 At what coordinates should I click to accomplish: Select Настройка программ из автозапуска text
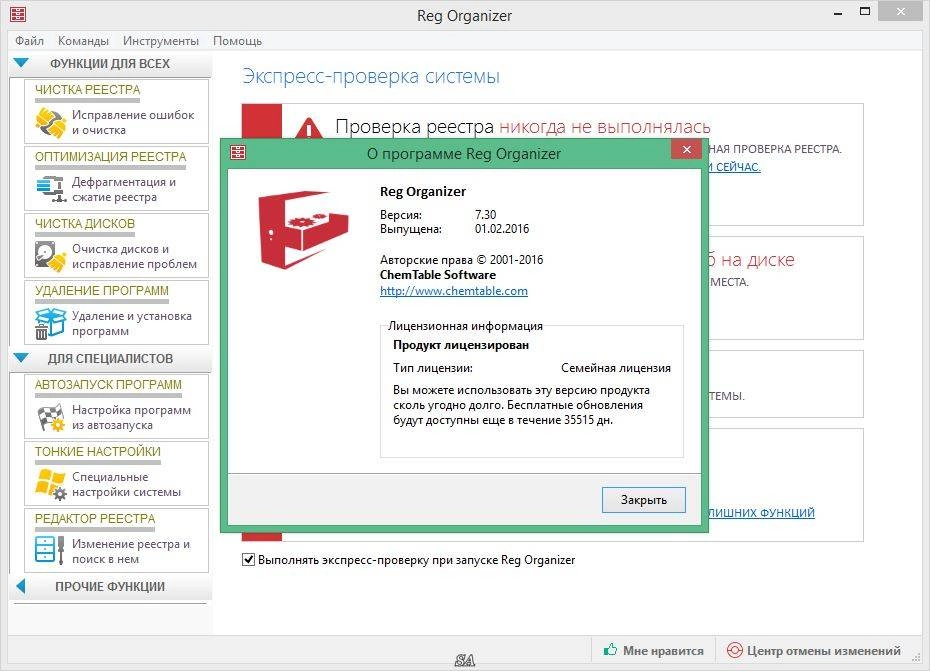132,417
